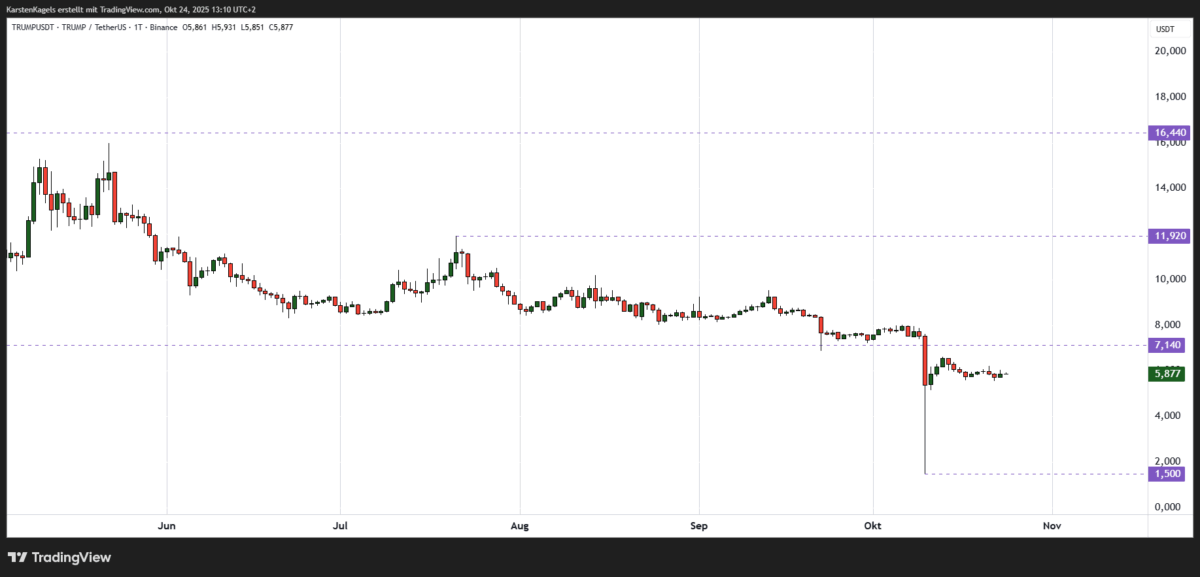Image resolution: width=1200 pixels, height=577 pixels.
Task: Select the Nov label on time axis
Action: (1051, 526)
